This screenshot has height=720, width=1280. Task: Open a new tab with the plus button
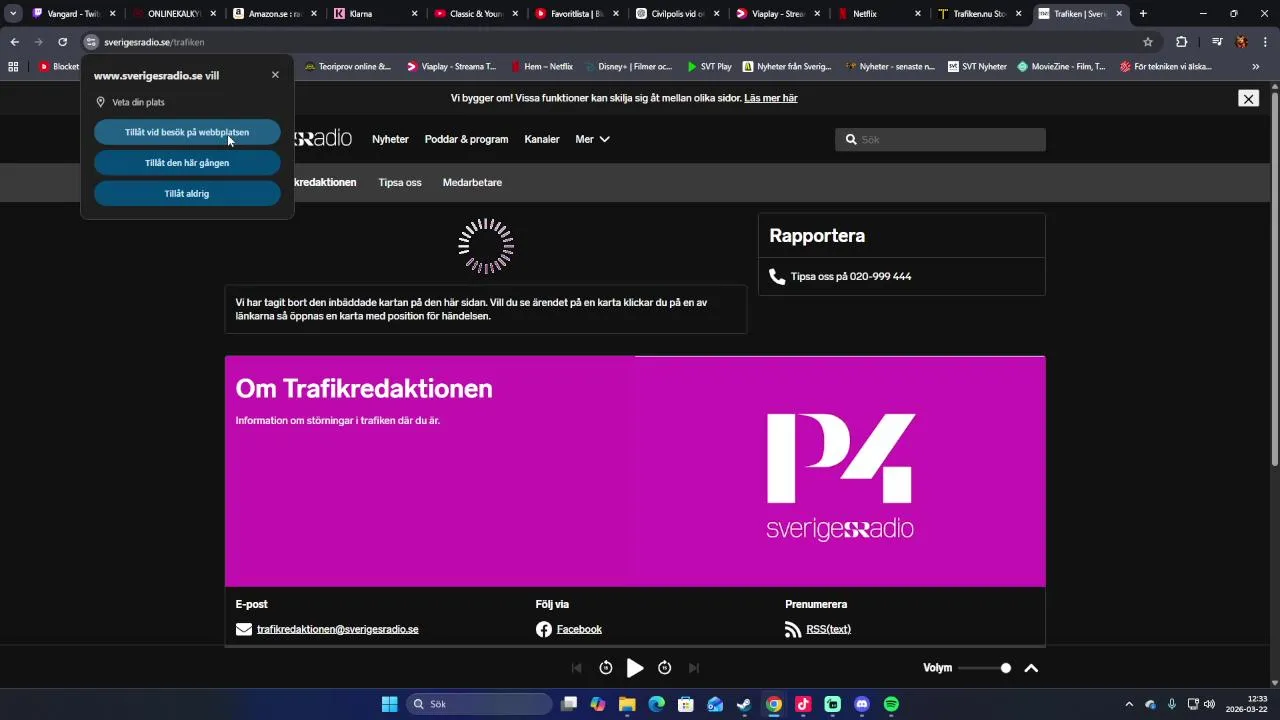tap(1143, 14)
